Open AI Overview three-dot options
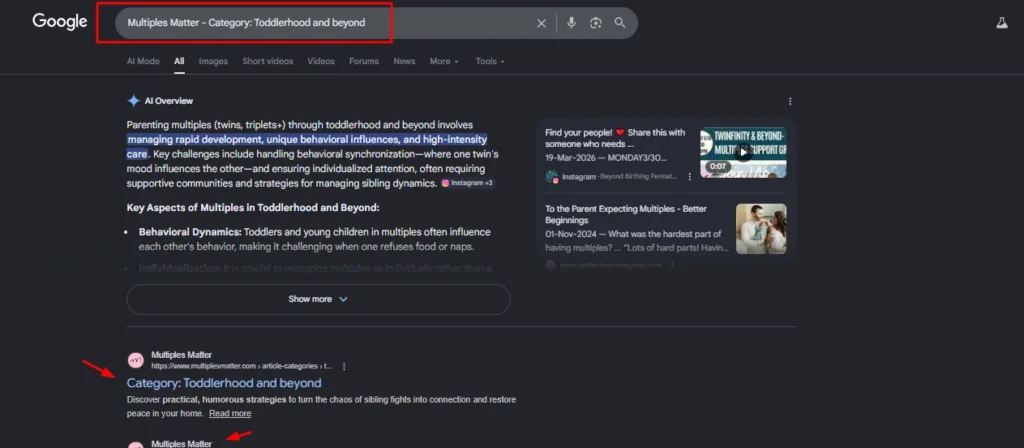The image size is (1024, 448). pyautogui.click(x=790, y=101)
